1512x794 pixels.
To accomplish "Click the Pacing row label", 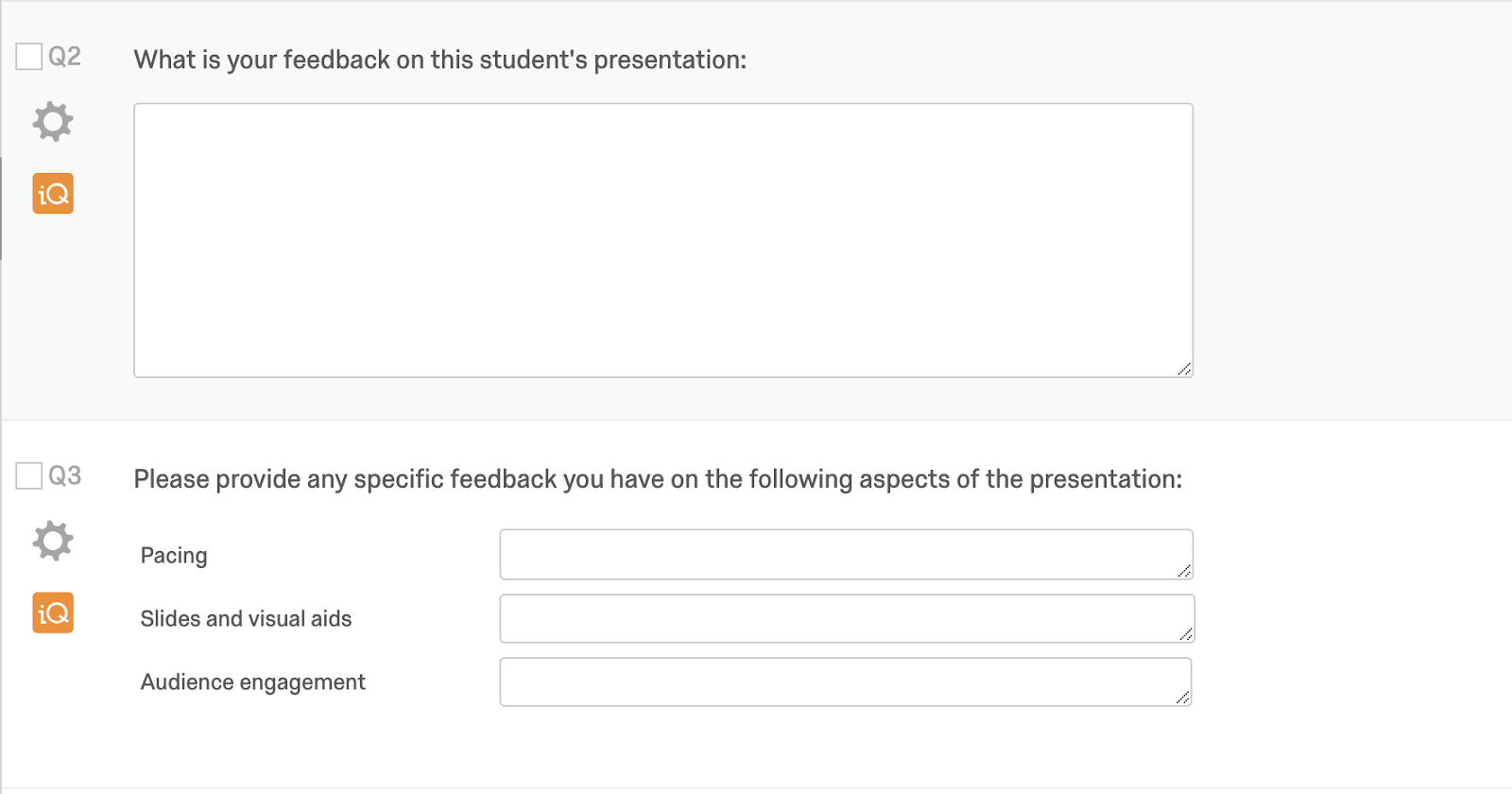I will 174,556.
